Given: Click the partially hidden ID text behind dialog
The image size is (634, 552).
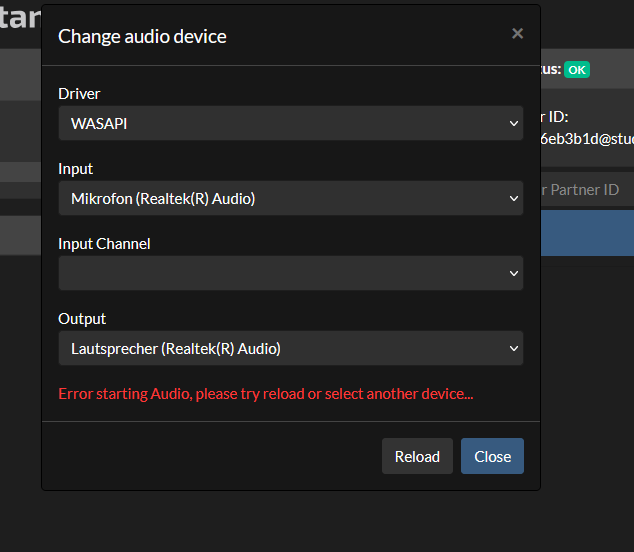Looking at the screenshot, I should tap(587, 138).
